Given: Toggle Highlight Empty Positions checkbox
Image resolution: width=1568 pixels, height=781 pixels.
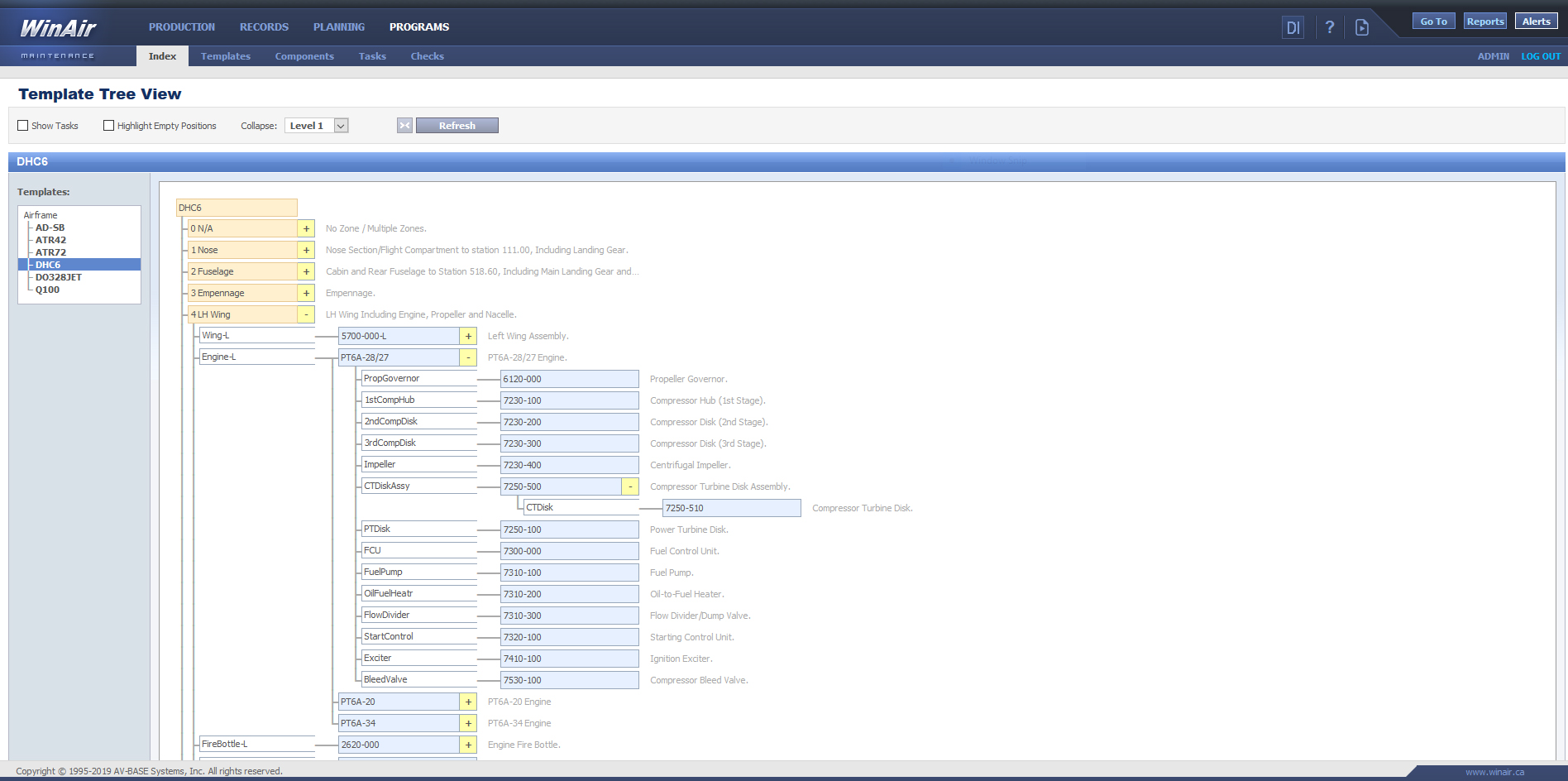Looking at the screenshot, I should [x=108, y=126].
